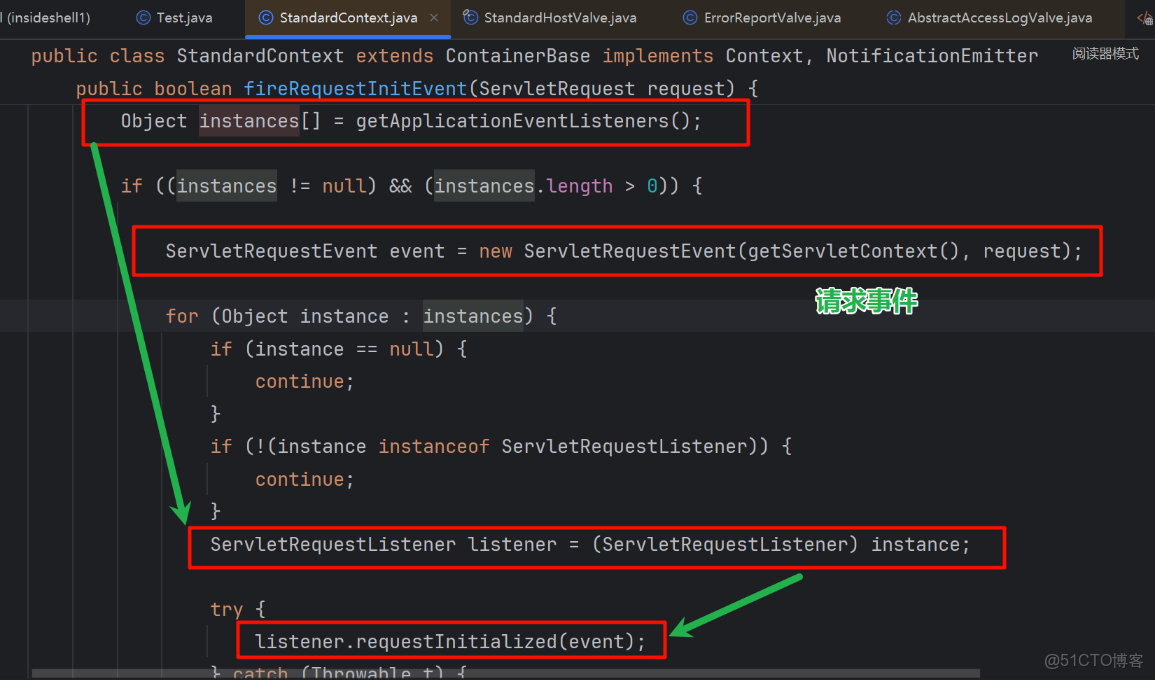Click the class icon on ErrorReportValve.java tab
The height and width of the screenshot is (680, 1155).
688,17
